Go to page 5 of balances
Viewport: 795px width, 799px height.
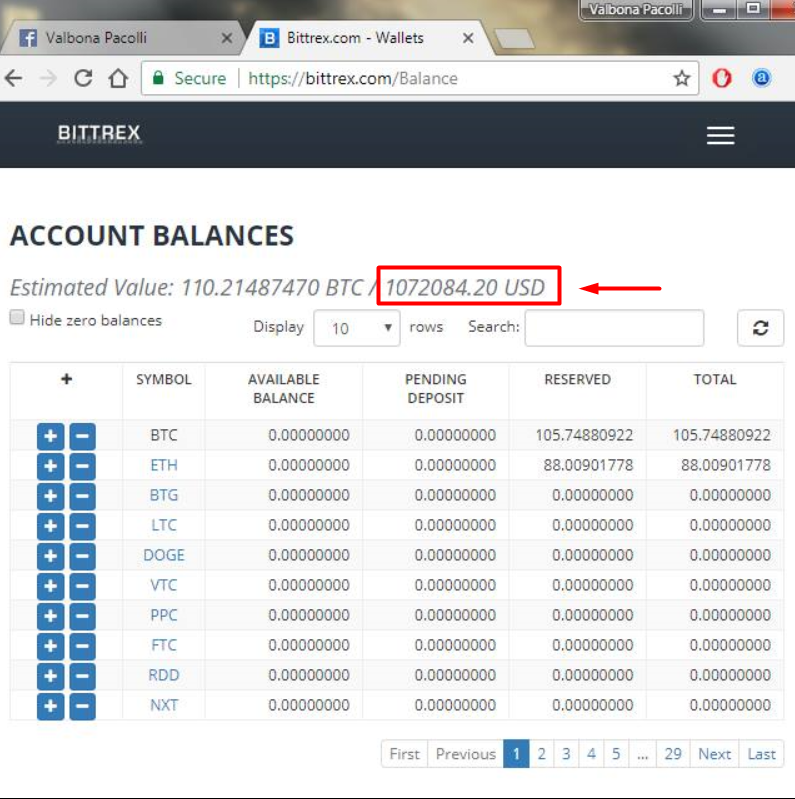[x=616, y=754]
